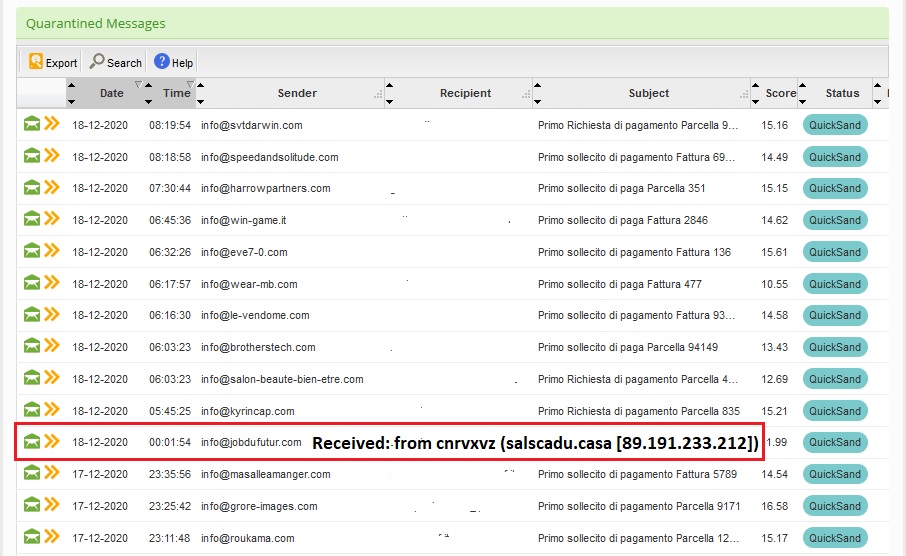Click score value 15.16

pyautogui.click(x=774, y=125)
